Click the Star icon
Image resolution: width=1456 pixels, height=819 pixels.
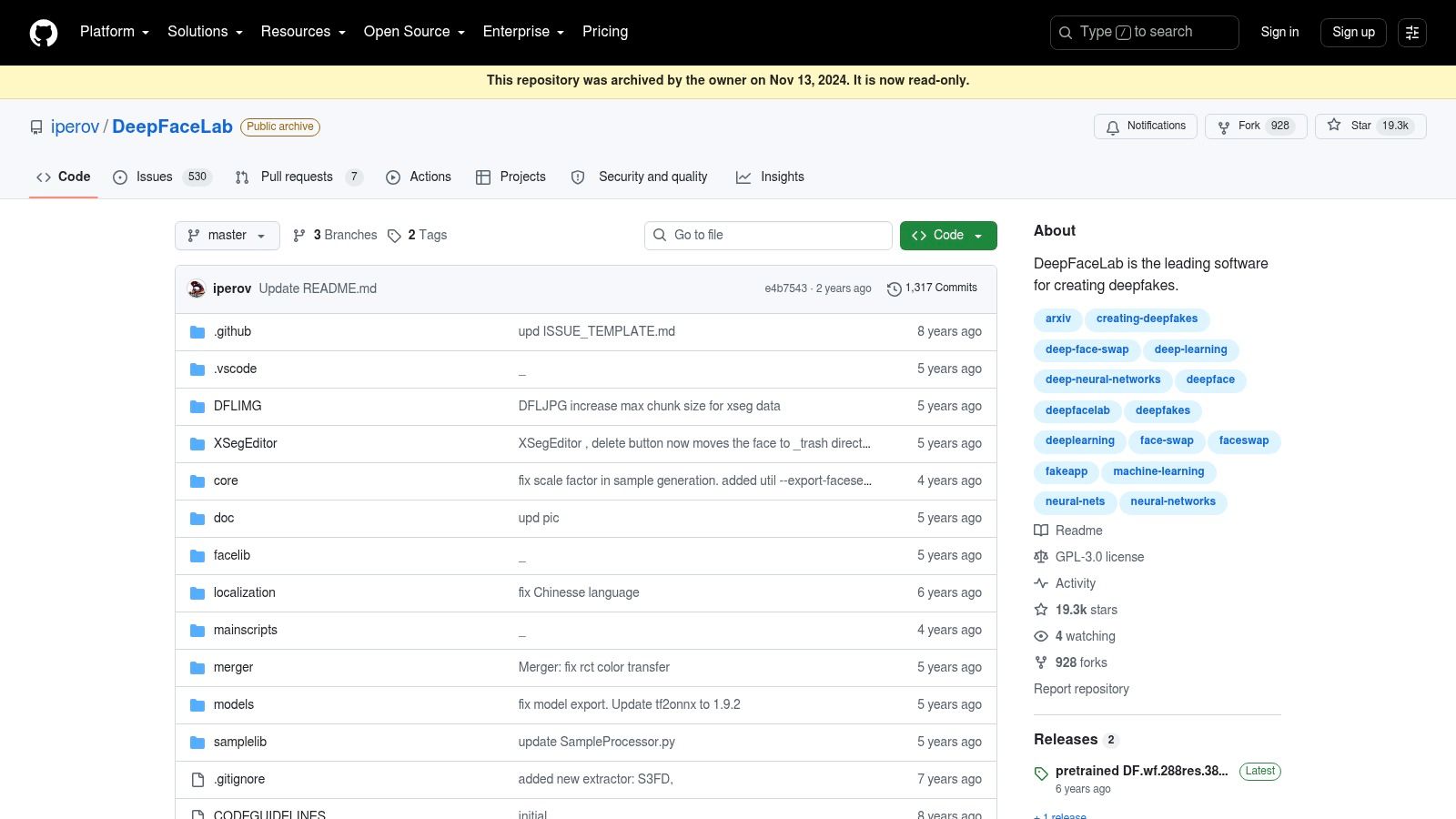(1334, 126)
